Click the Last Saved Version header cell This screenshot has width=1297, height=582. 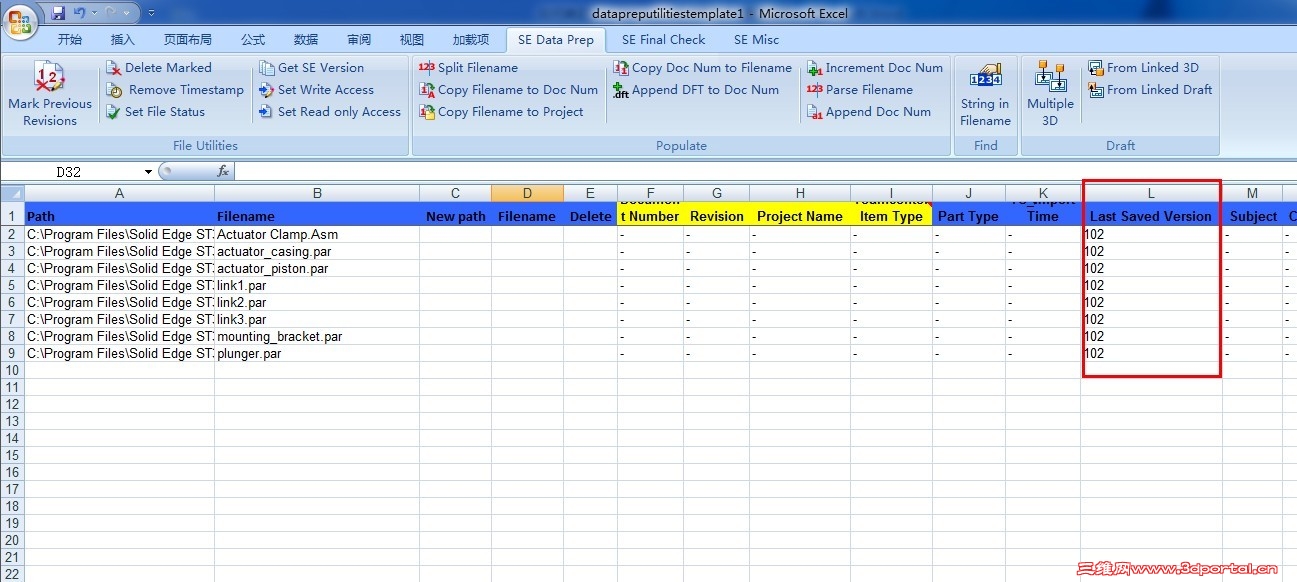coord(1152,216)
